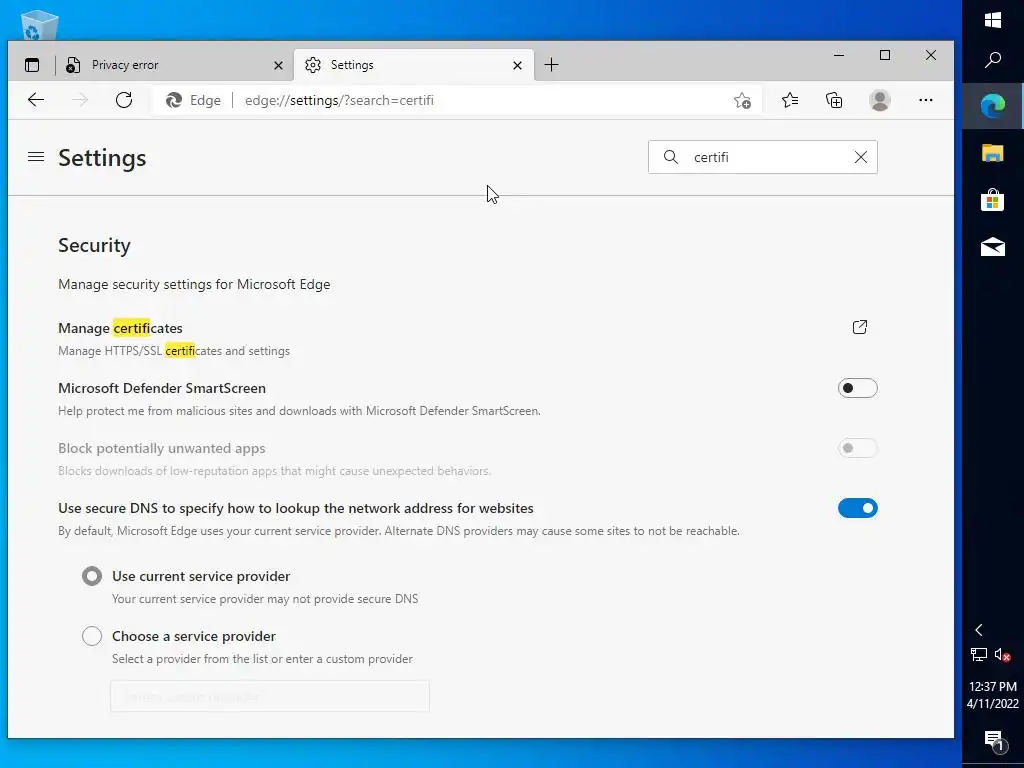Select the Settings tab

[x=413, y=65]
